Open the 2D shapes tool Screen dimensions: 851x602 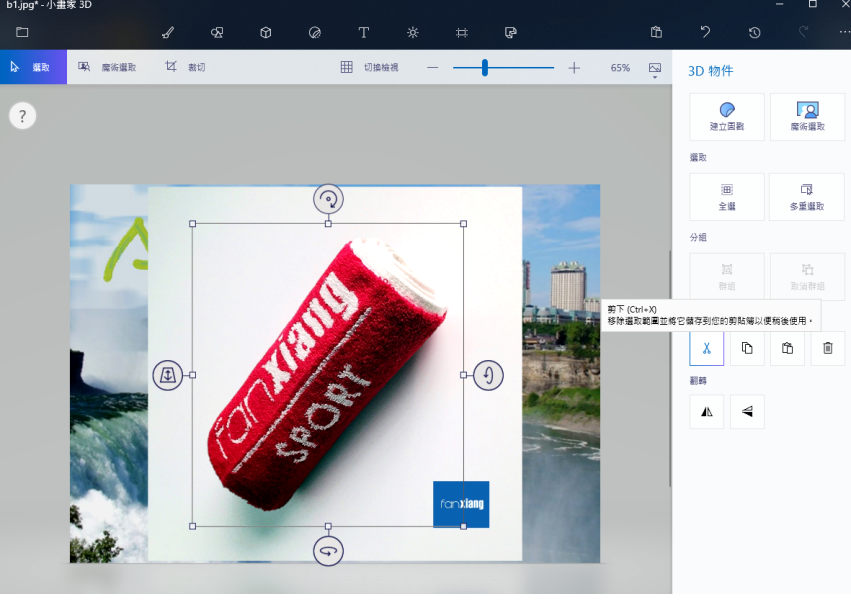point(217,33)
